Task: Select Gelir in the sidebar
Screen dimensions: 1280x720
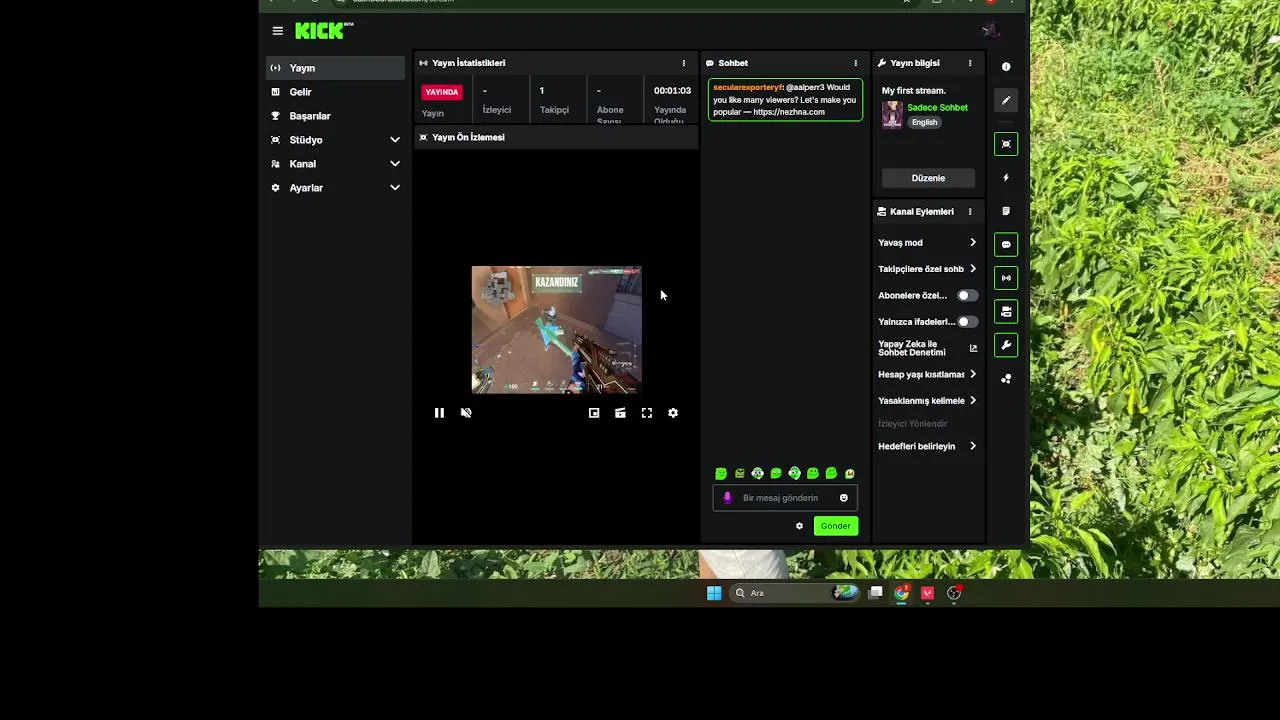Action: [335, 92]
